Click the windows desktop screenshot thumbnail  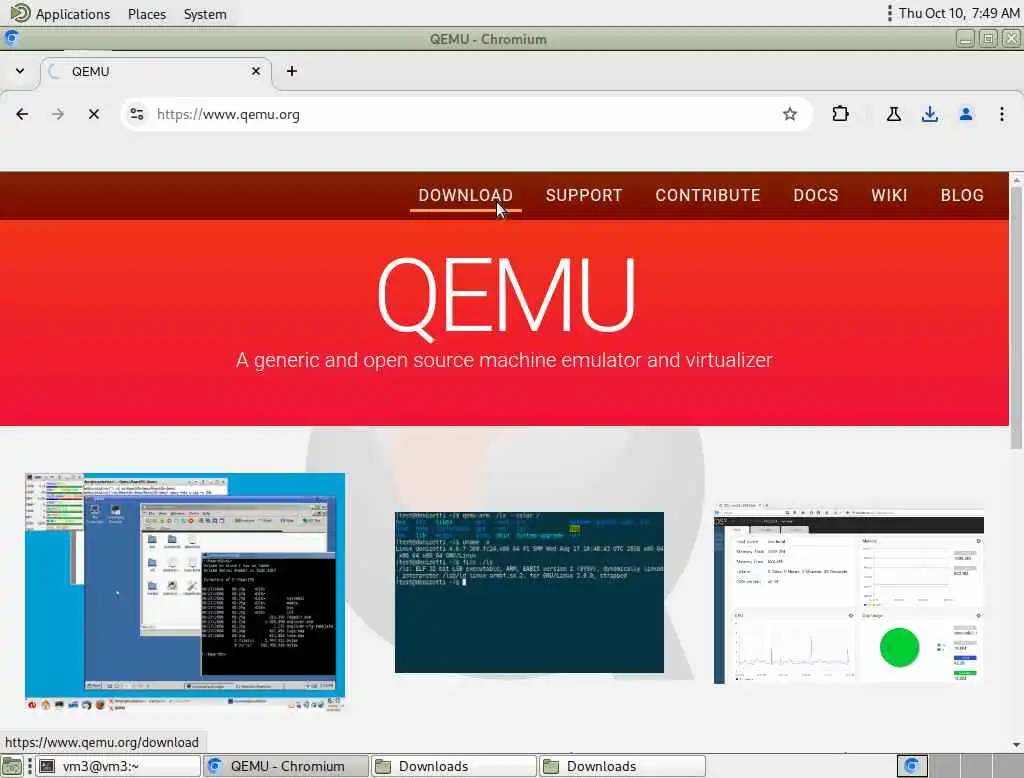185,591
